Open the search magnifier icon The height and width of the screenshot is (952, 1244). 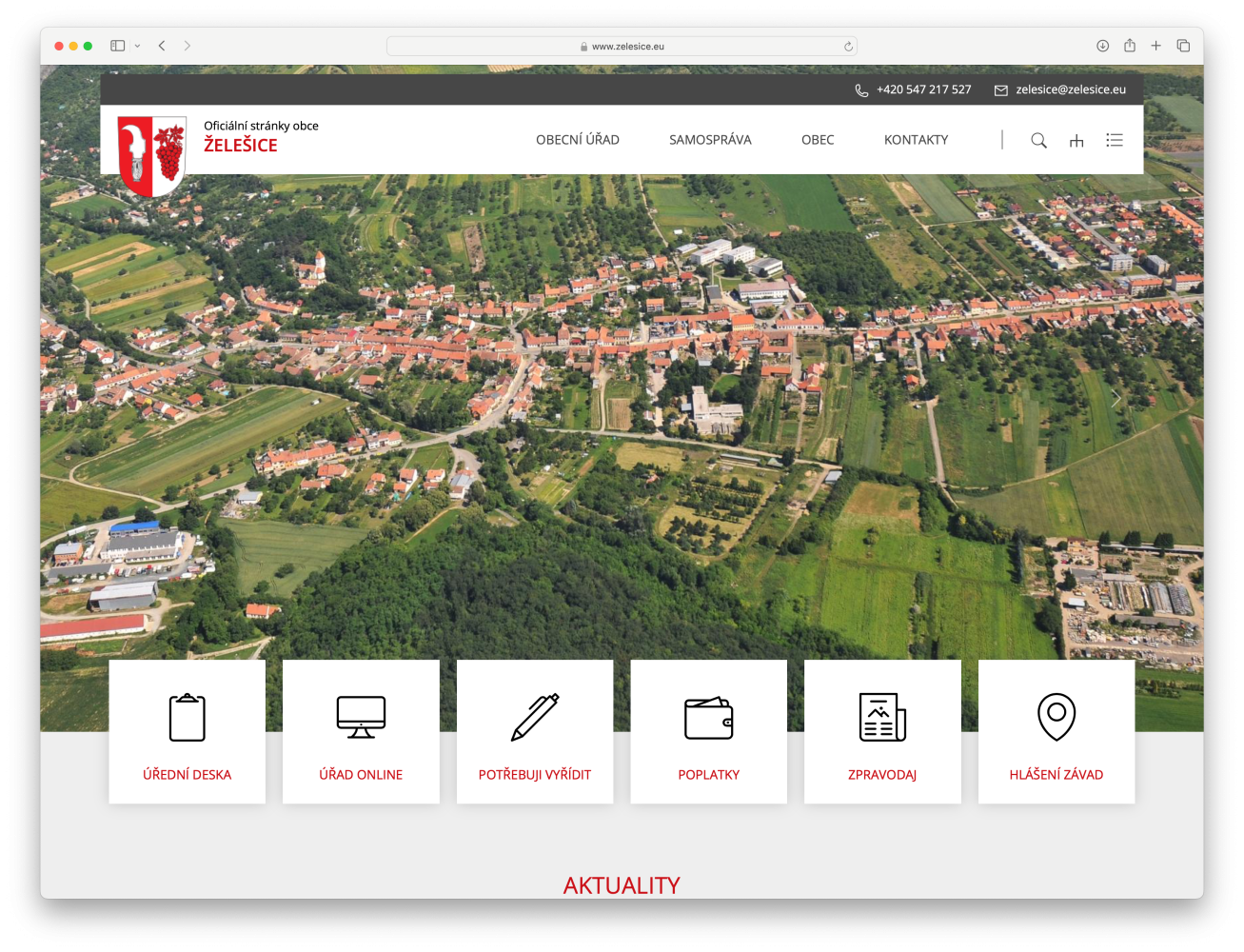pos(1038,141)
